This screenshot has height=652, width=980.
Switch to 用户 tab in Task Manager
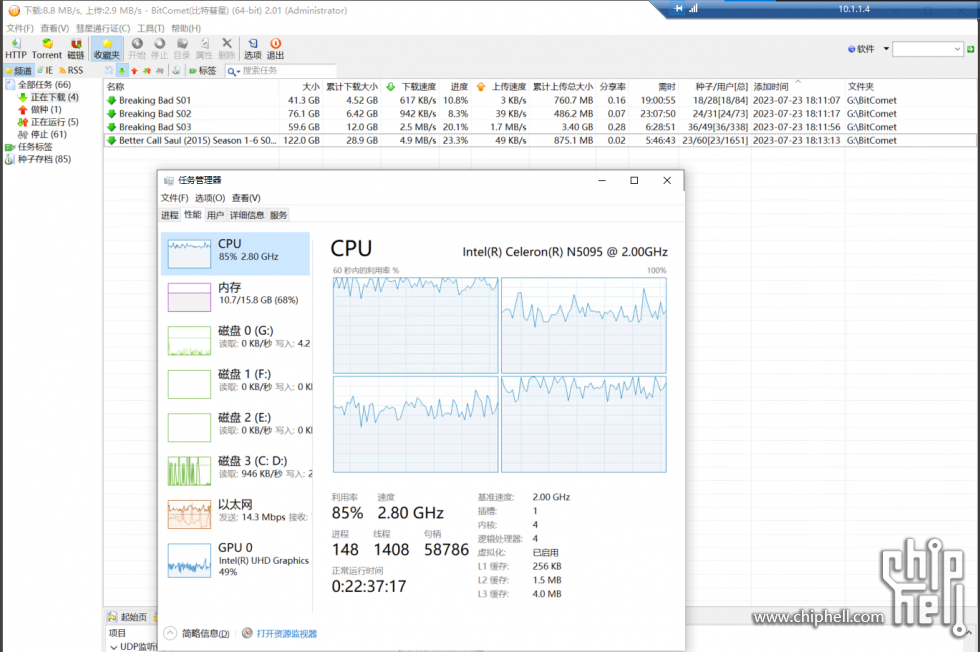(x=215, y=215)
